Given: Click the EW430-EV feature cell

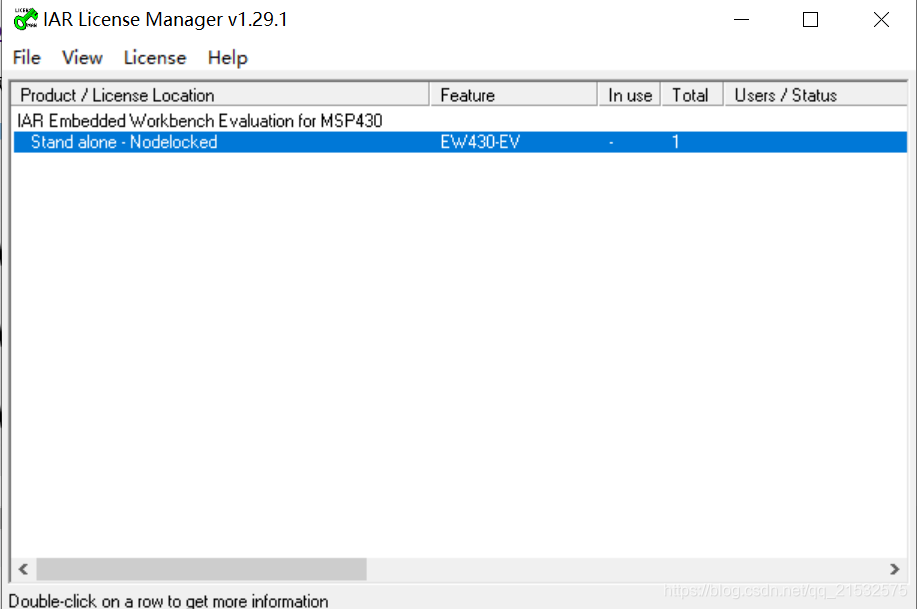Looking at the screenshot, I should [x=480, y=142].
